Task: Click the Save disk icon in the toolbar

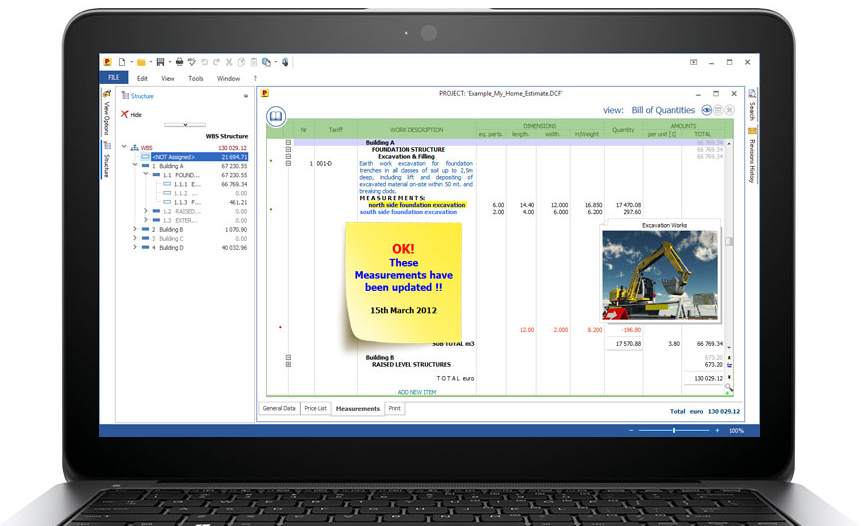Action: (160, 62)
